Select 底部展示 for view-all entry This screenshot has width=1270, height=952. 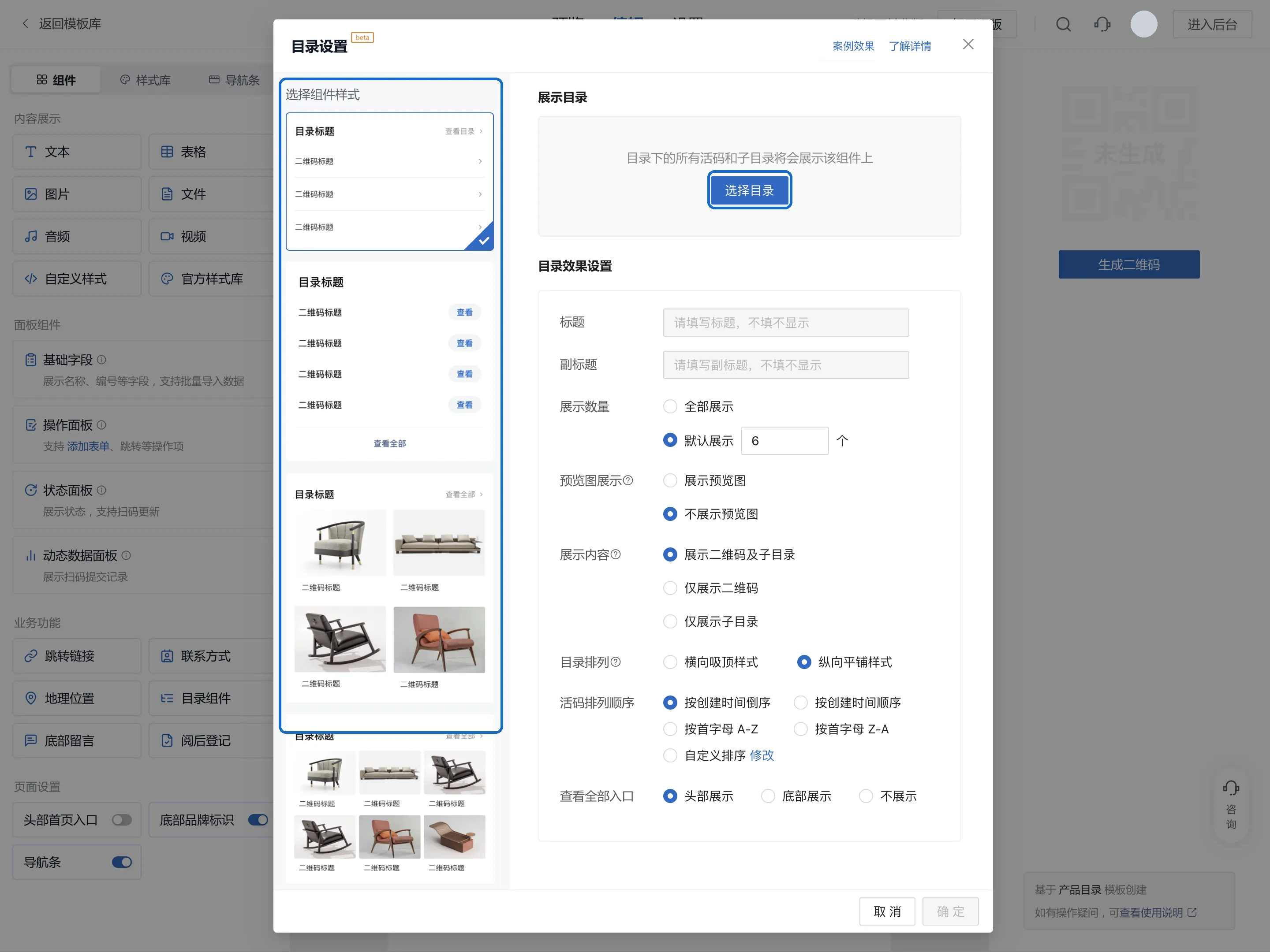pos(768,796)
